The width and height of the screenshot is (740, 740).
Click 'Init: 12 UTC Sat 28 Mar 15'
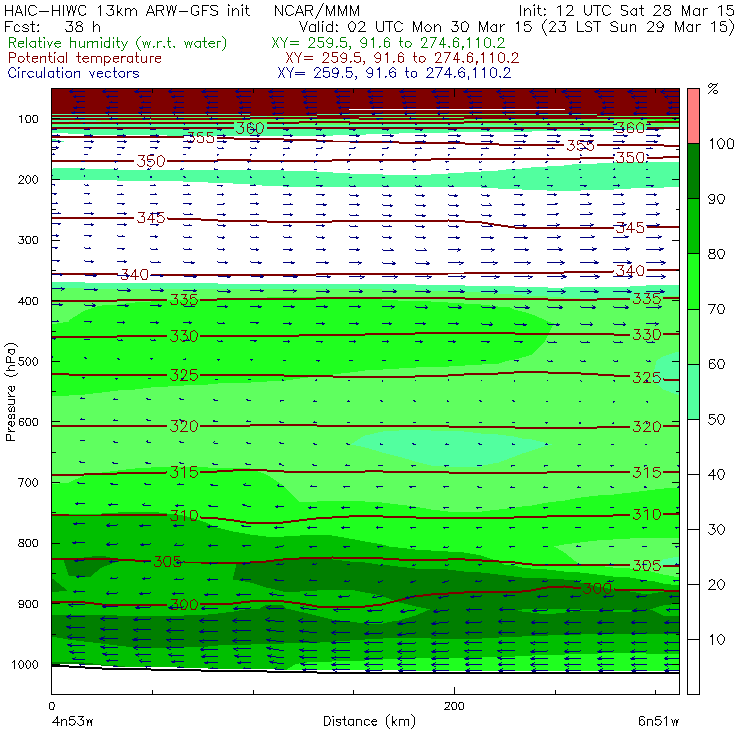click(x=627, y=10)
